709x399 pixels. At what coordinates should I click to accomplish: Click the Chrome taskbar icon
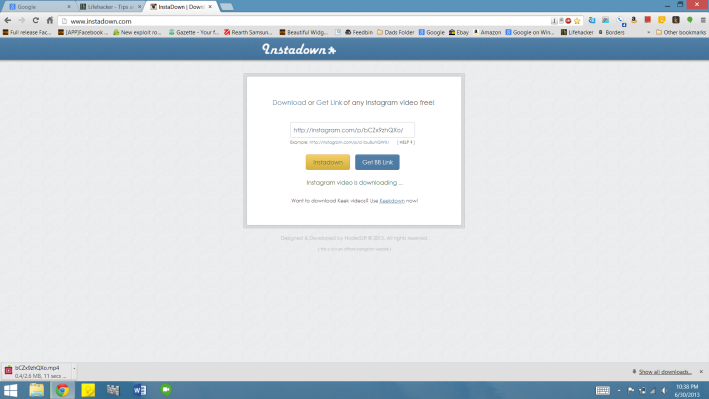[62, 390]
